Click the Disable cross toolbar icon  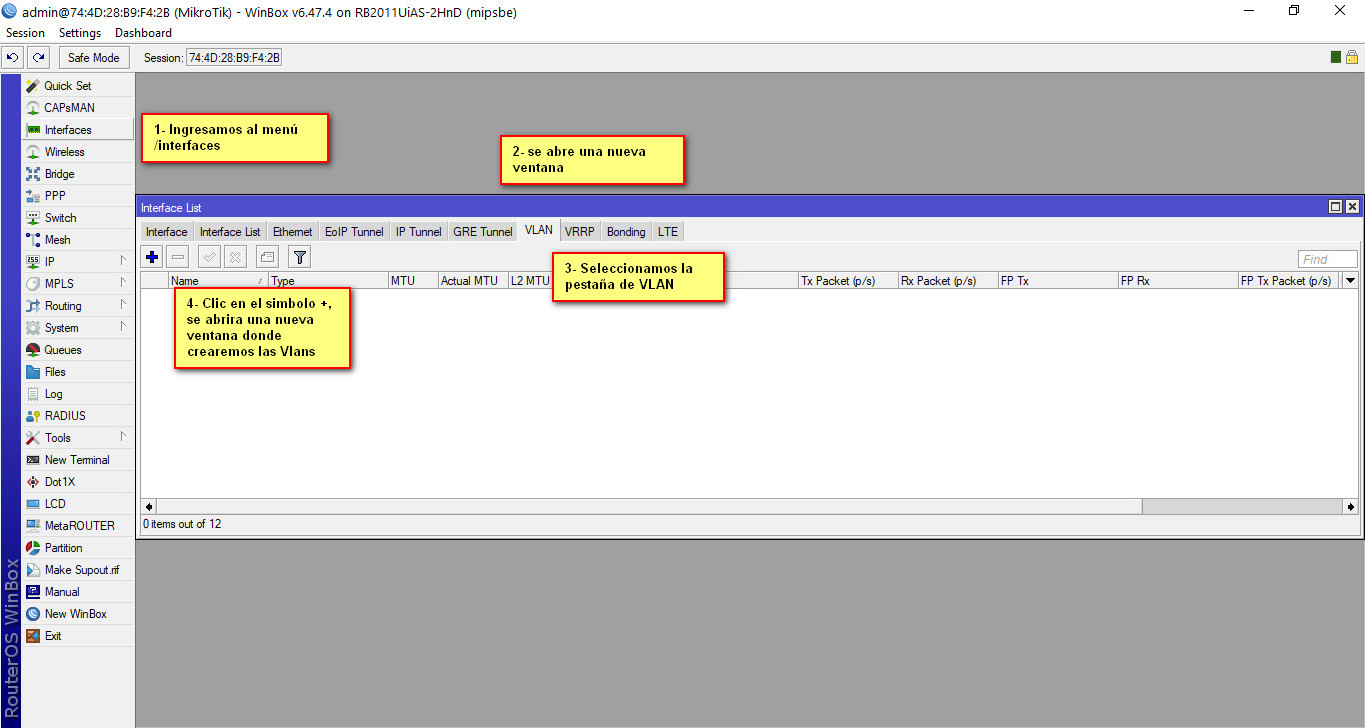pos(235,257)
